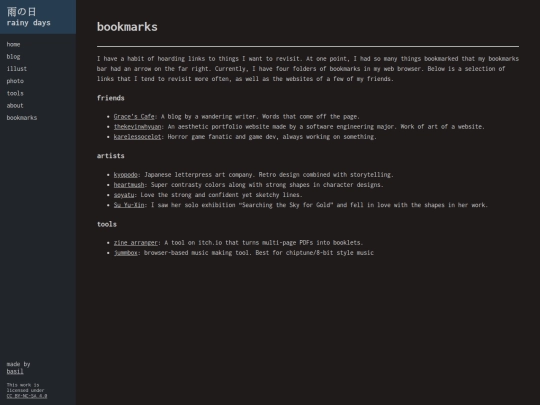Visit thekevinwhyuan portfolio link

[137, 127]
